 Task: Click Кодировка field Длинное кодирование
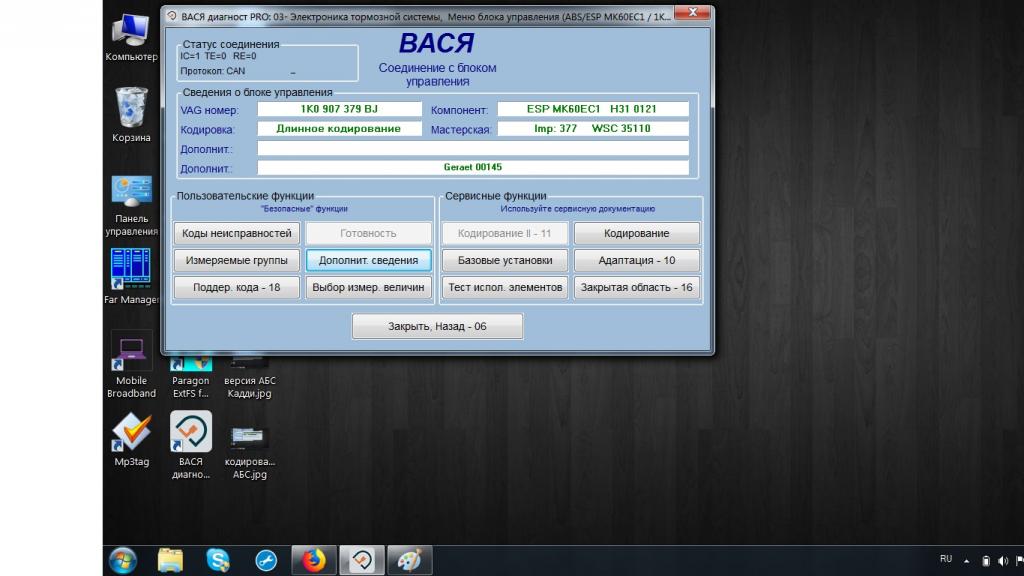point(340,129)
